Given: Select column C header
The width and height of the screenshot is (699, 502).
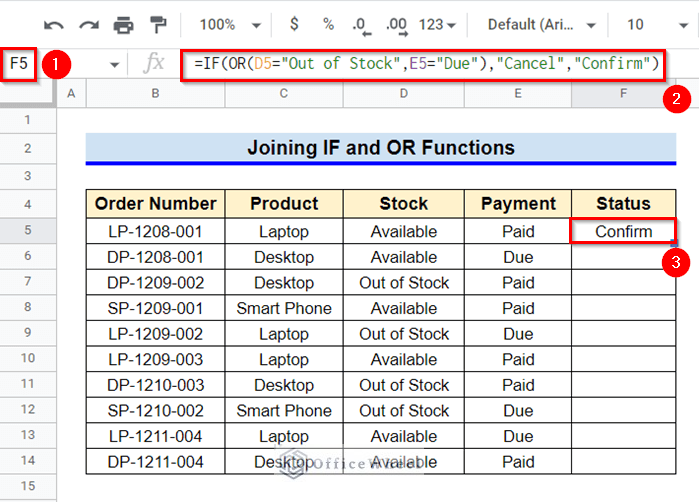Looking at the screenshot, I should click(x=284, y=94).
